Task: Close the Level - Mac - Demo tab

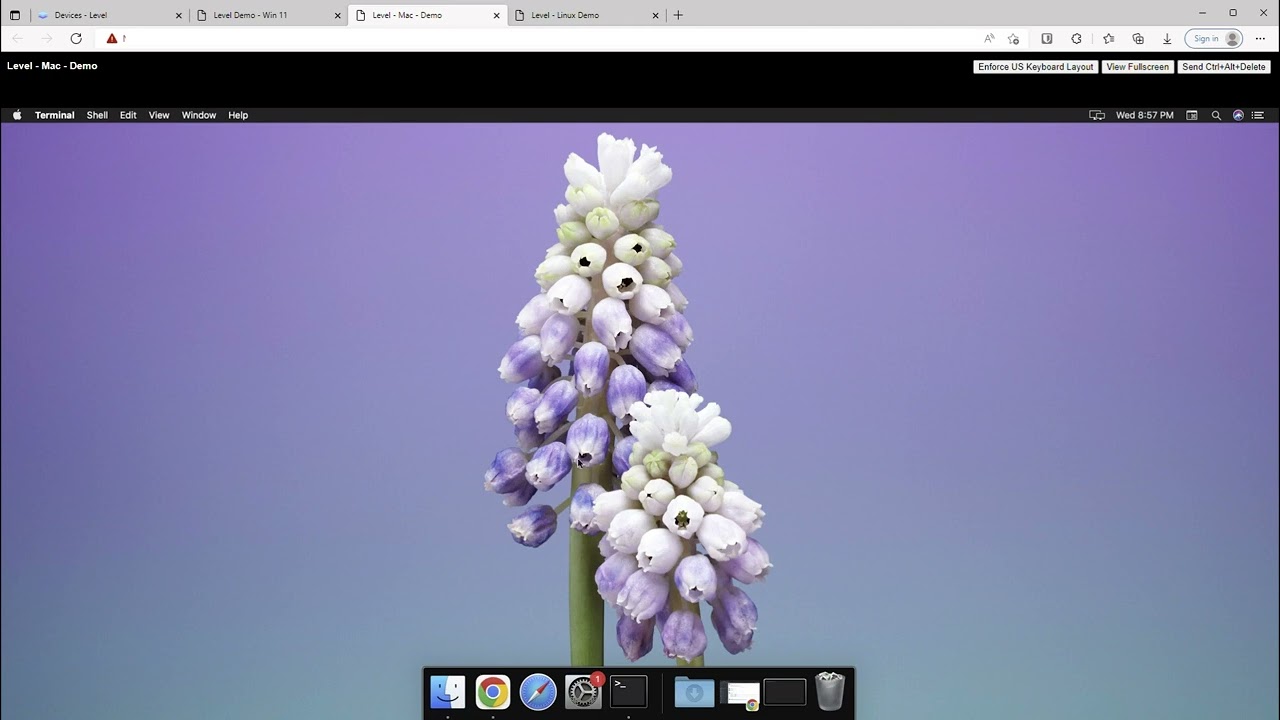Action: 496,15
